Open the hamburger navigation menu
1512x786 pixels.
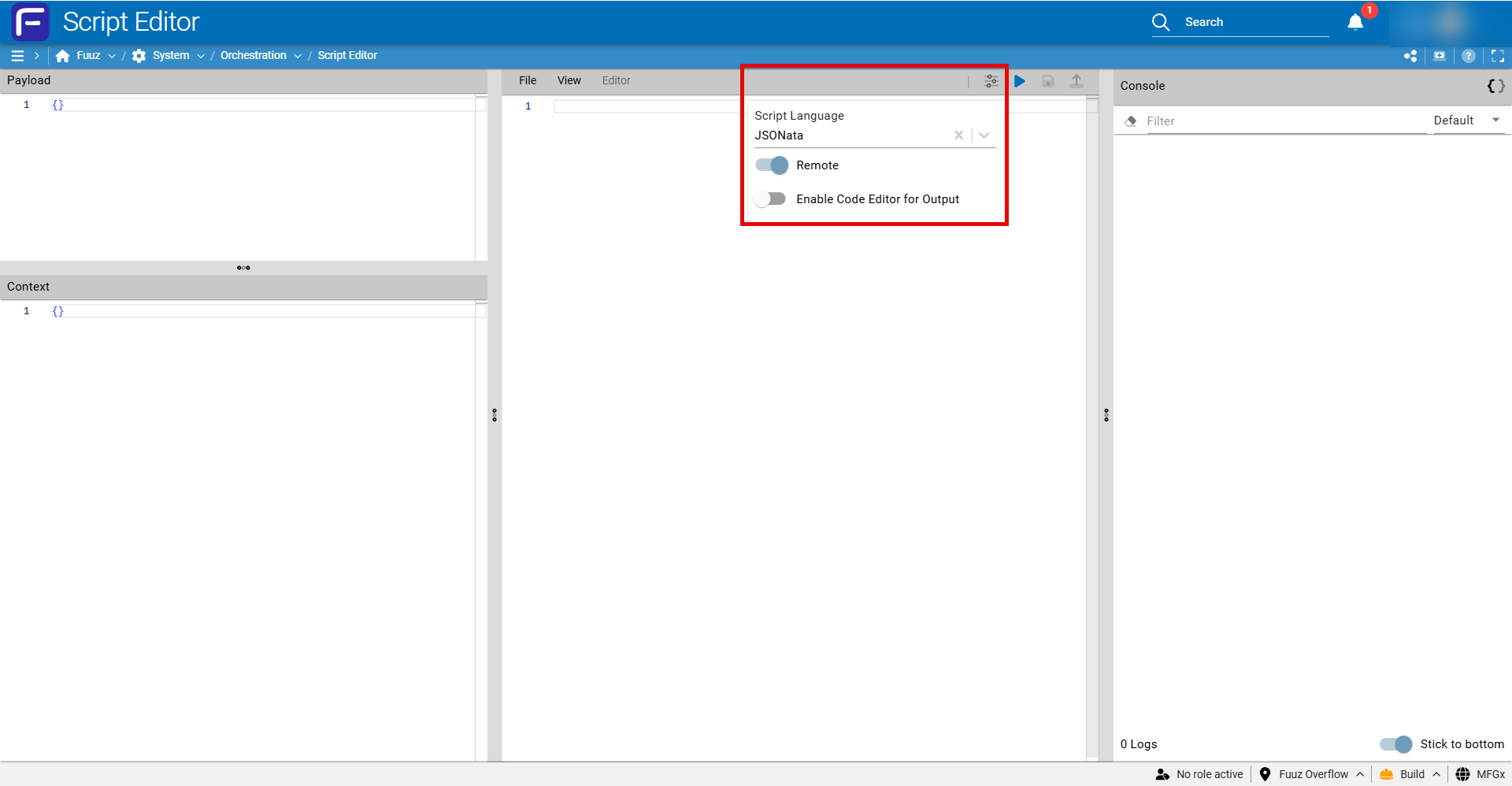click(x=17, y=56)
